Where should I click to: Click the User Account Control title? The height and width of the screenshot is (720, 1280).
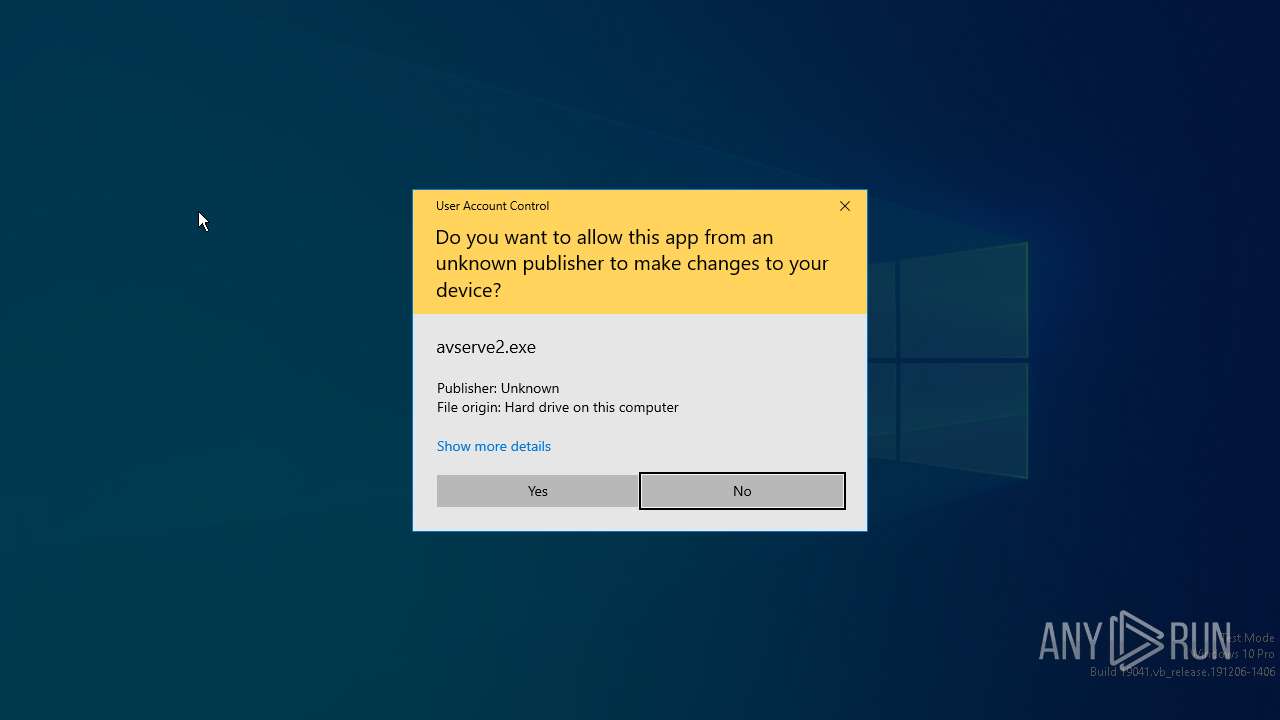click(x=492, y=206)
